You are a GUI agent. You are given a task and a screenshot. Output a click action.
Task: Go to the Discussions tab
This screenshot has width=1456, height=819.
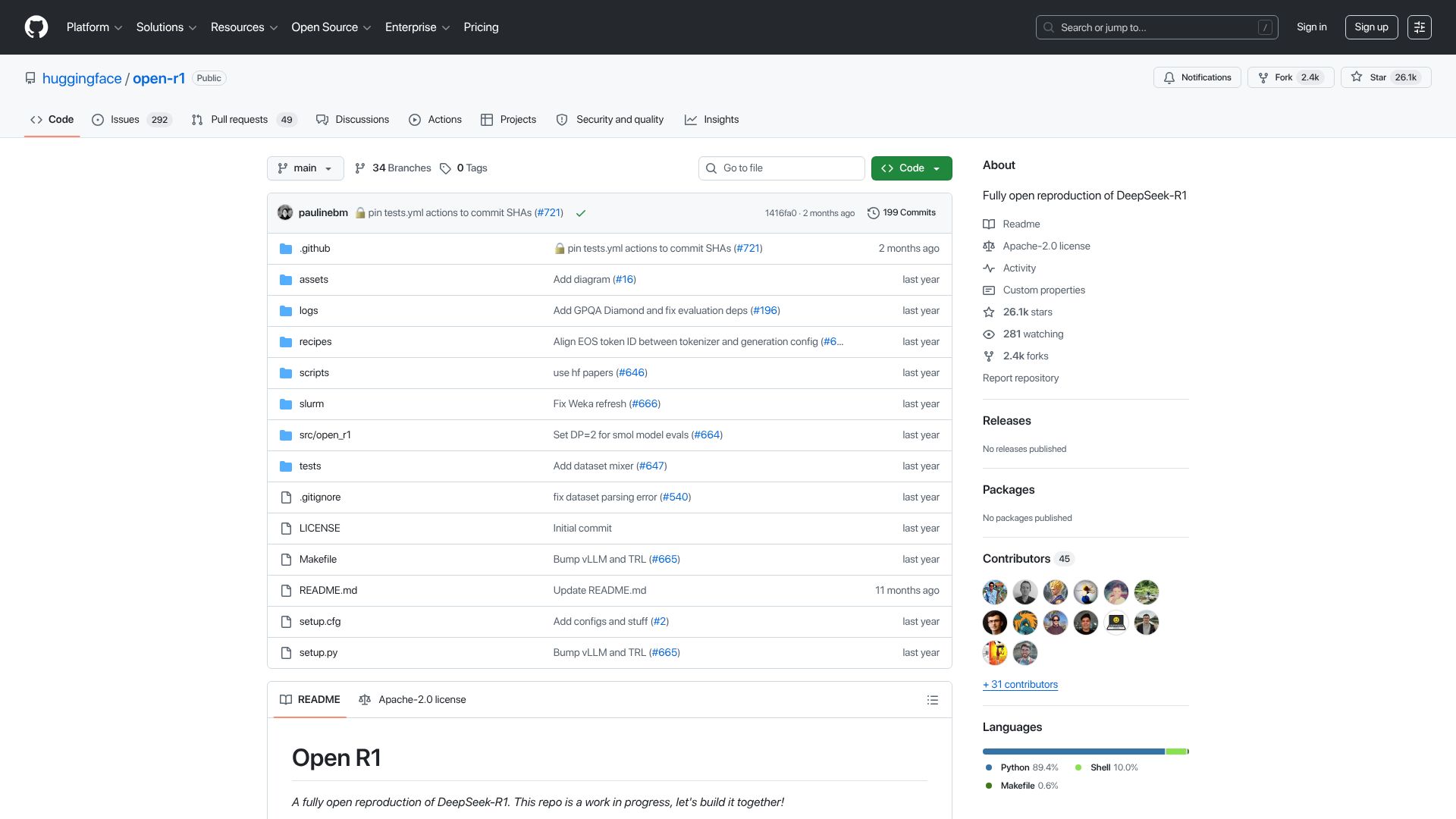353,120
